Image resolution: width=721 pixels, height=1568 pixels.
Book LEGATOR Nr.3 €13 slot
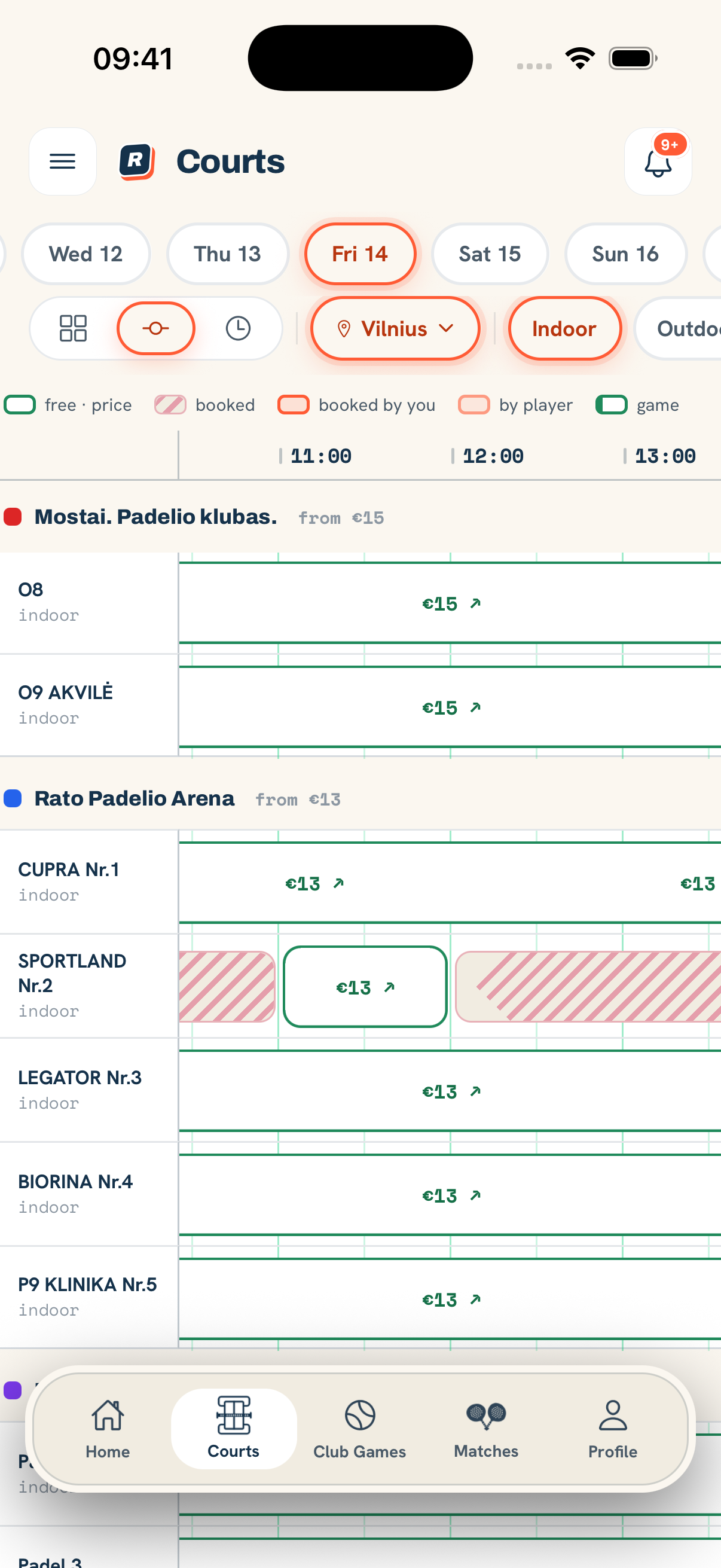450,1091
